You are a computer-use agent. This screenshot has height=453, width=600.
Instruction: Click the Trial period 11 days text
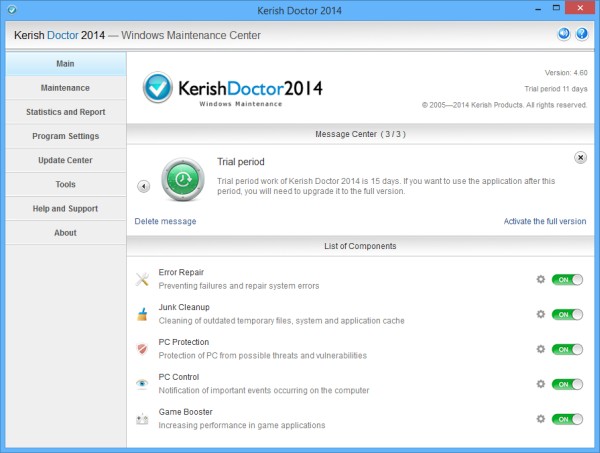[556, 89]
